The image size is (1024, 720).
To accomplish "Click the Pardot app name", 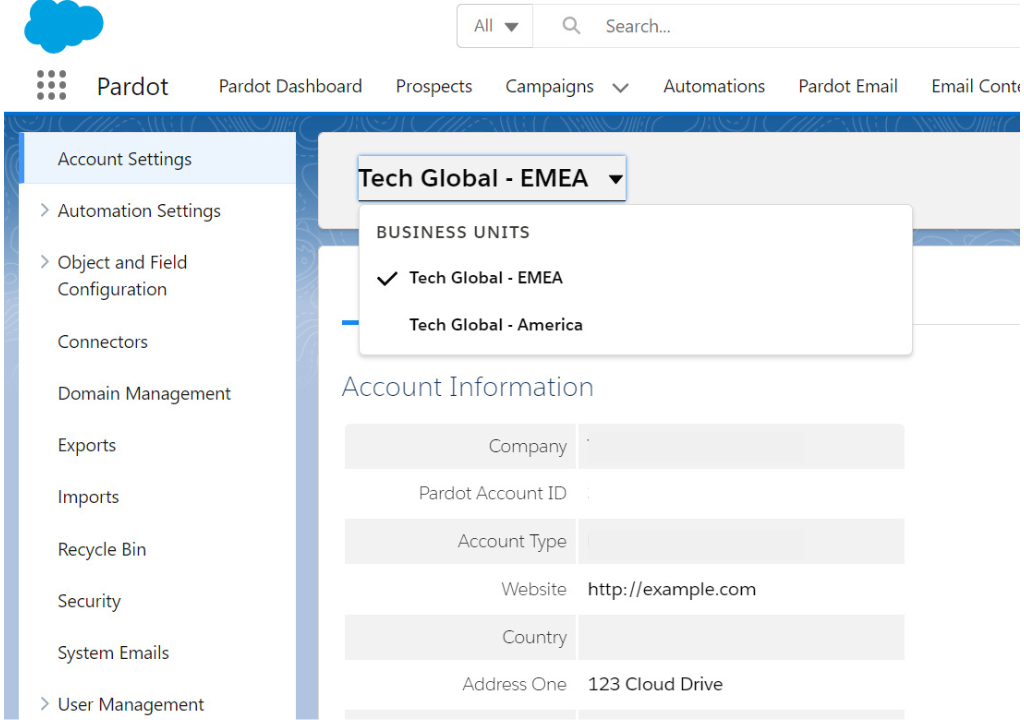I will pos(133,86).
